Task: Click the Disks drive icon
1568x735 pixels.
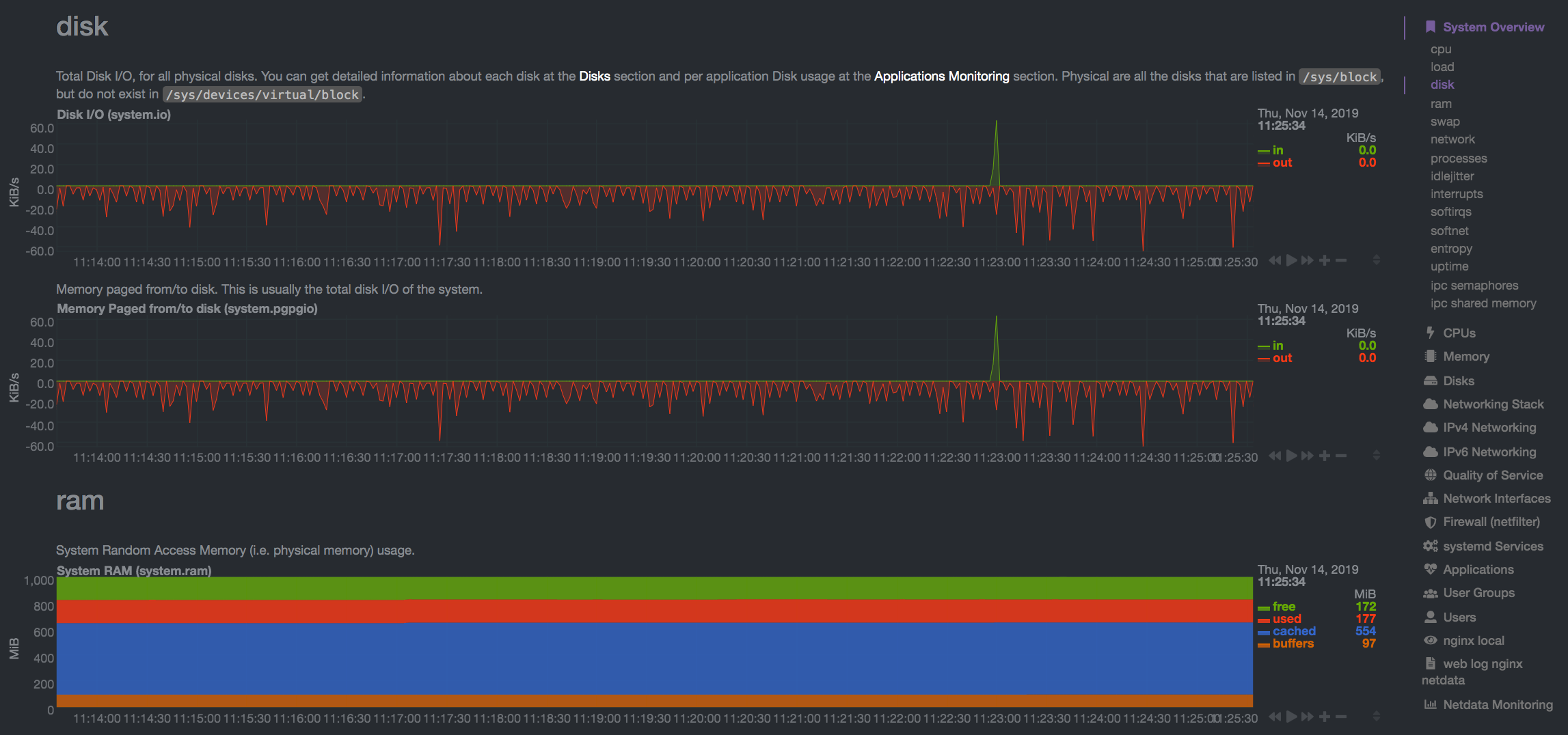Action: pos(1432,380)
